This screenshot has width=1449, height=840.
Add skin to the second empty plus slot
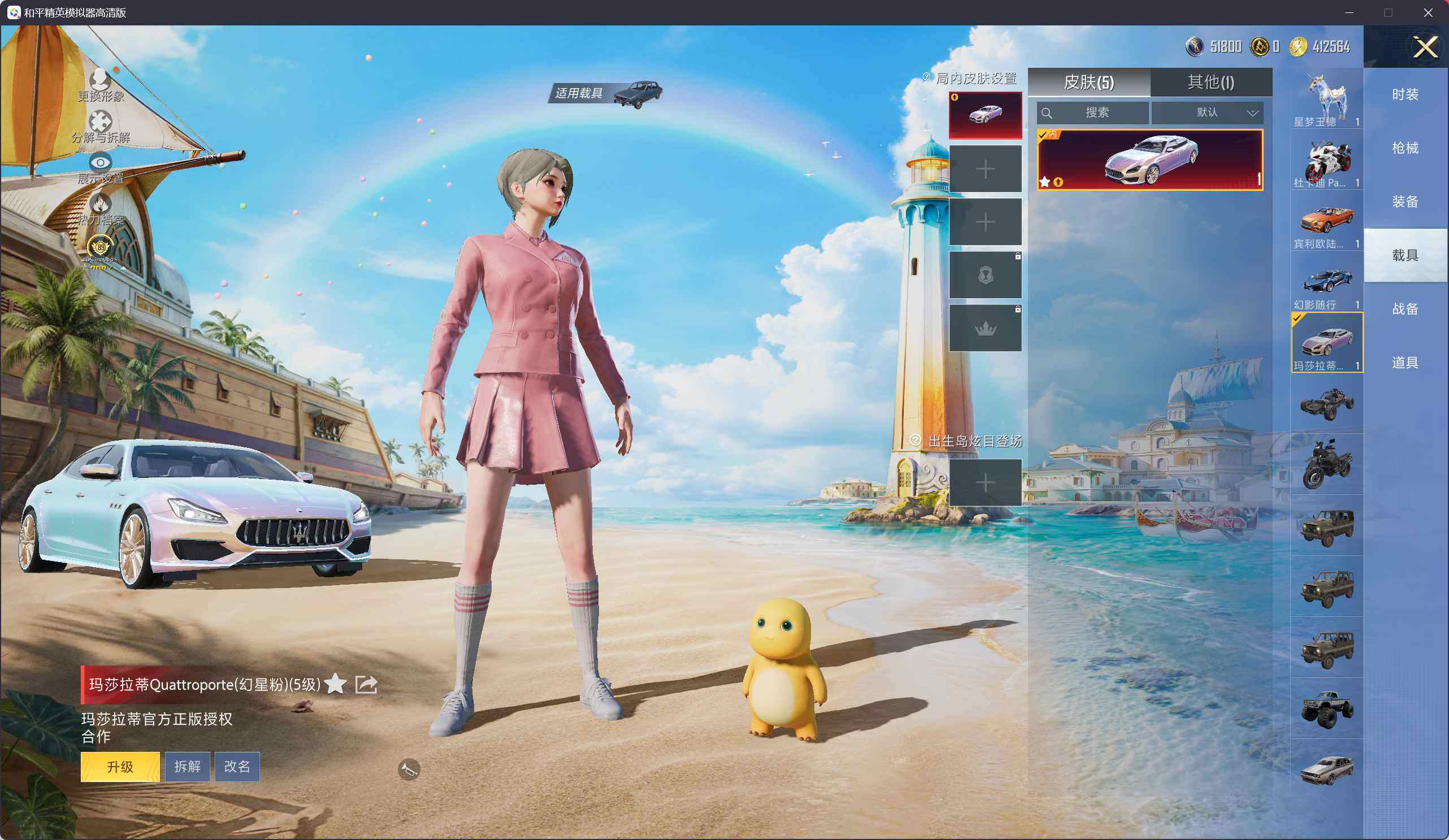coord(985,168)
